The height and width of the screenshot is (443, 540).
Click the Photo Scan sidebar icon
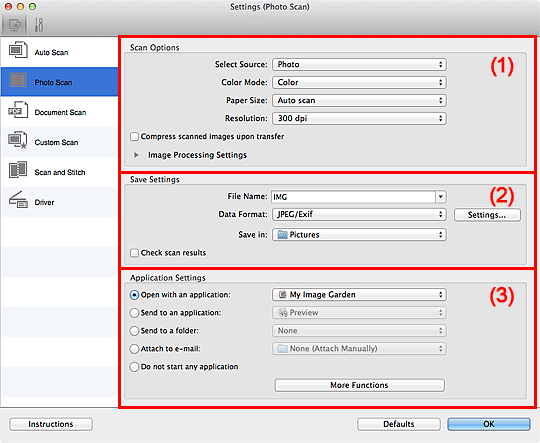click(18, 81)
